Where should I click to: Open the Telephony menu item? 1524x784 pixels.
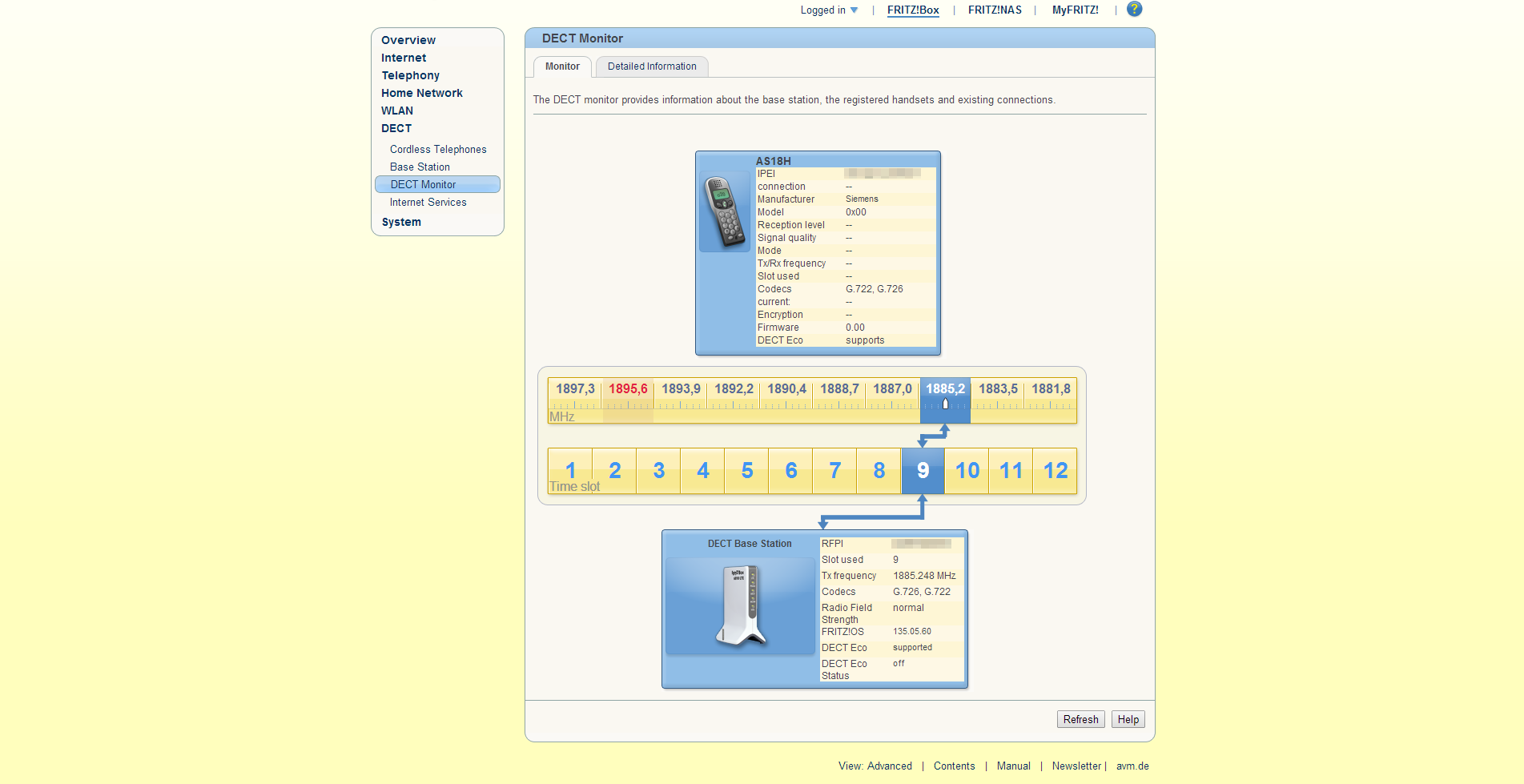(x=410, y=75)
